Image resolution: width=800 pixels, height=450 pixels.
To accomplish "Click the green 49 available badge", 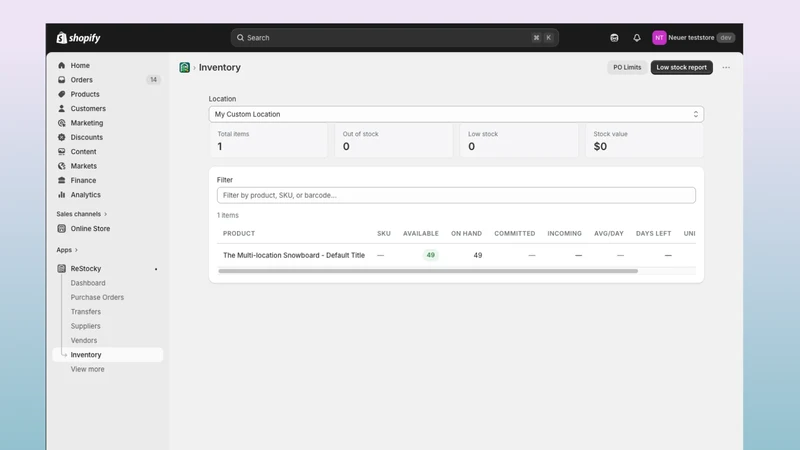I will coord(431,255).
